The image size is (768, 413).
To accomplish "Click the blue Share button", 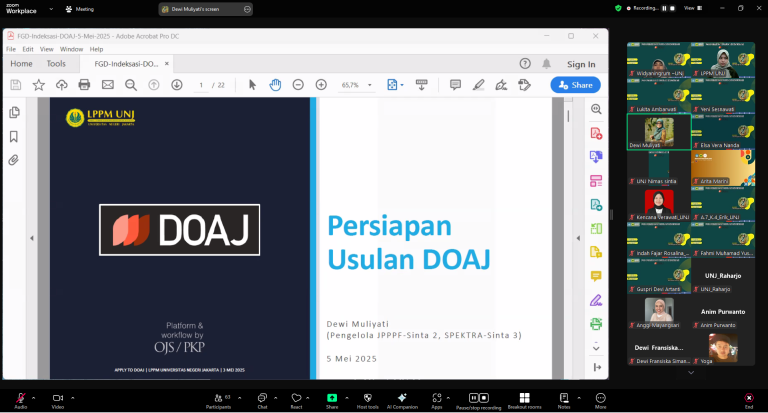I will 575,85.
